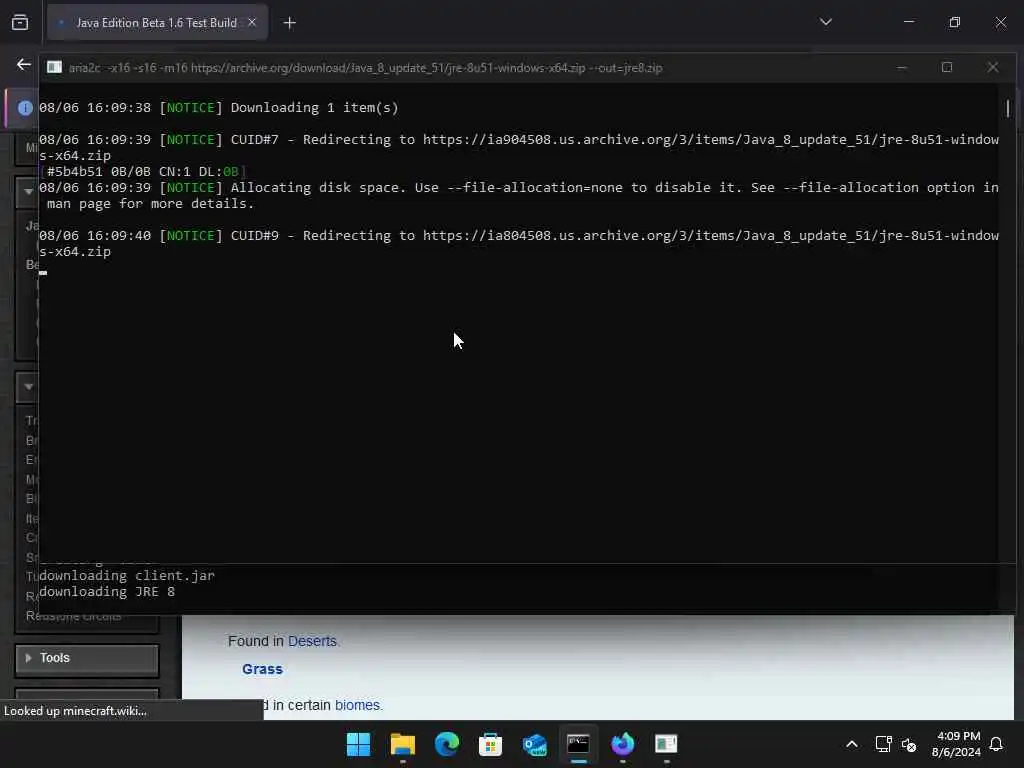The height and width of the screenshot is (768, 1024).
Task: Click the aria2c console window title icon
Action: (x=54, y=67)
